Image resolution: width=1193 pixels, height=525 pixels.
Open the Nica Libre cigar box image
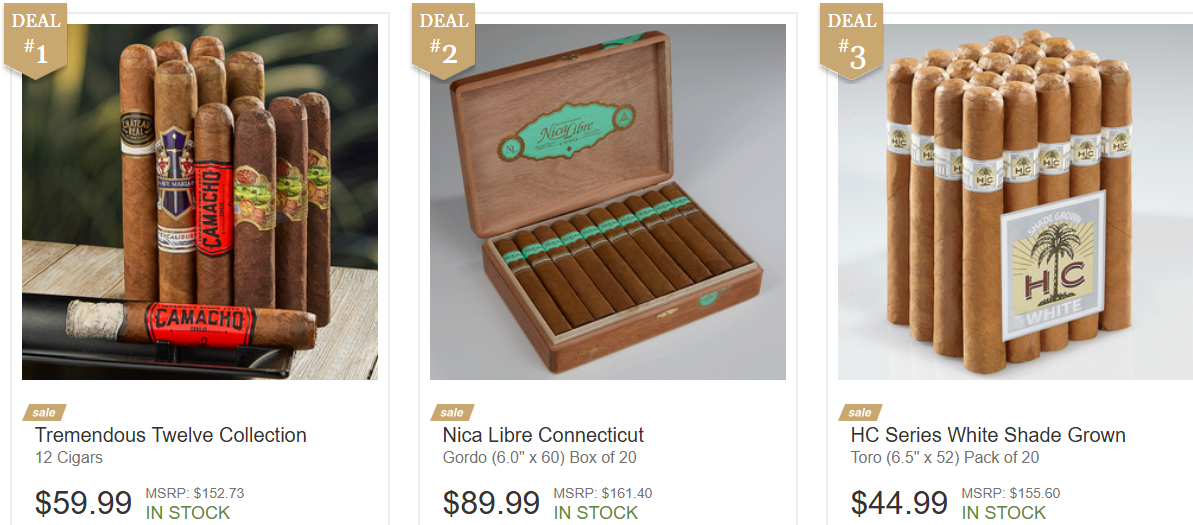click(608, 202)
